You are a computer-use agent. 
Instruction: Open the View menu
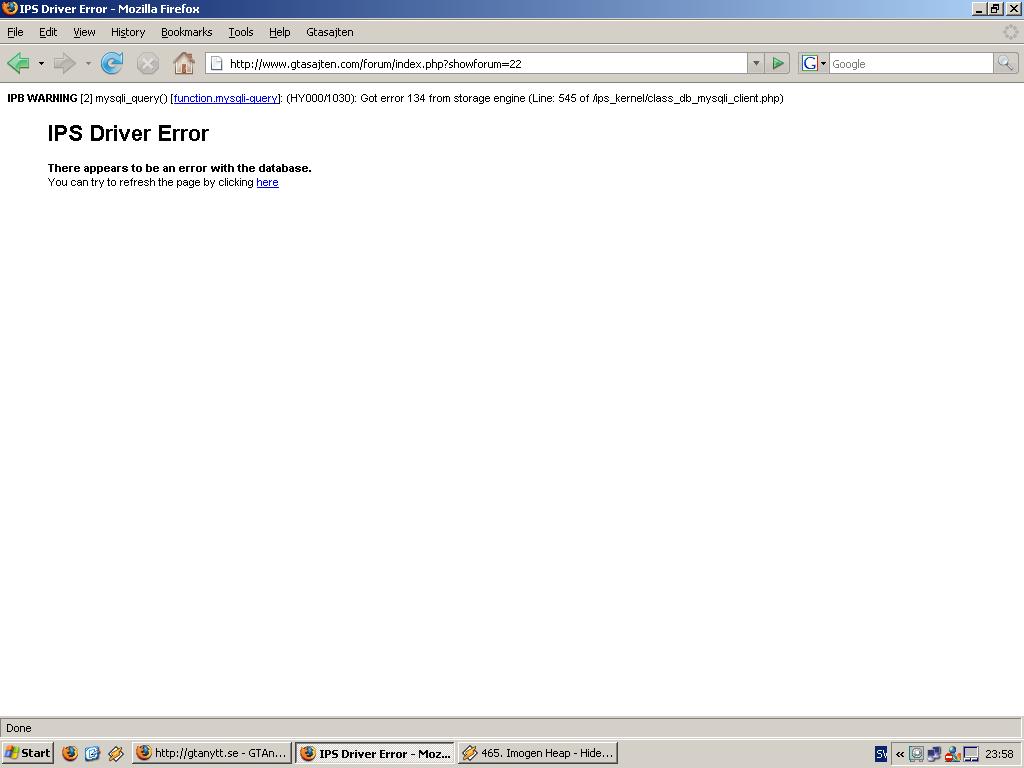84,32
